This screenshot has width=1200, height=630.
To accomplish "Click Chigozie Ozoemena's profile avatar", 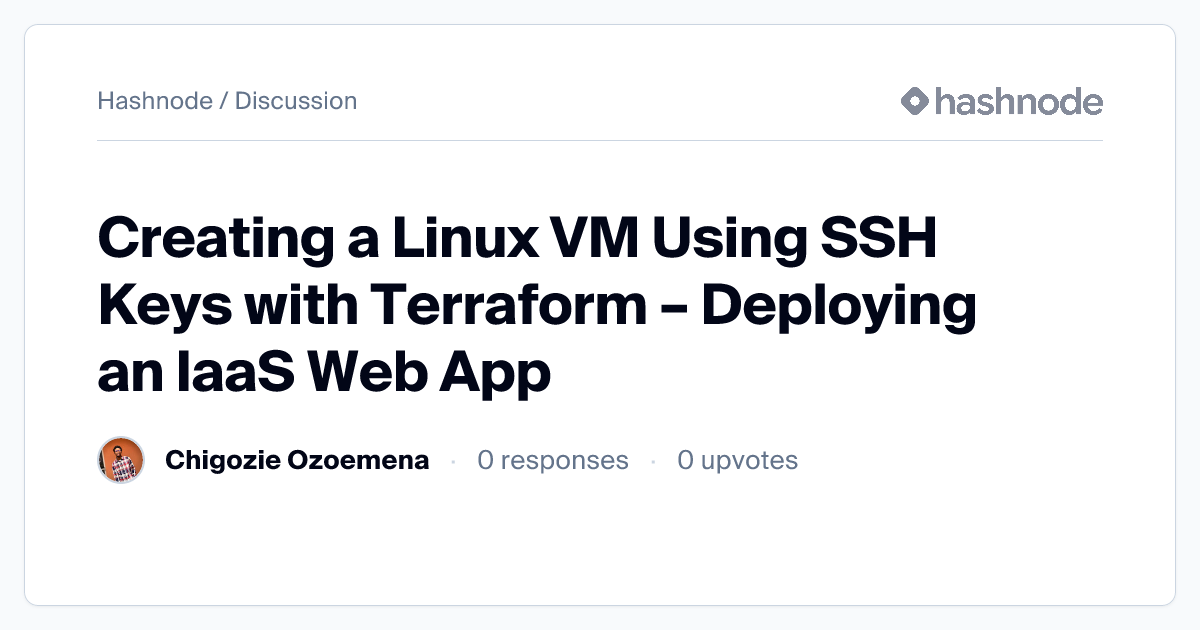I will tap(121, 460).
